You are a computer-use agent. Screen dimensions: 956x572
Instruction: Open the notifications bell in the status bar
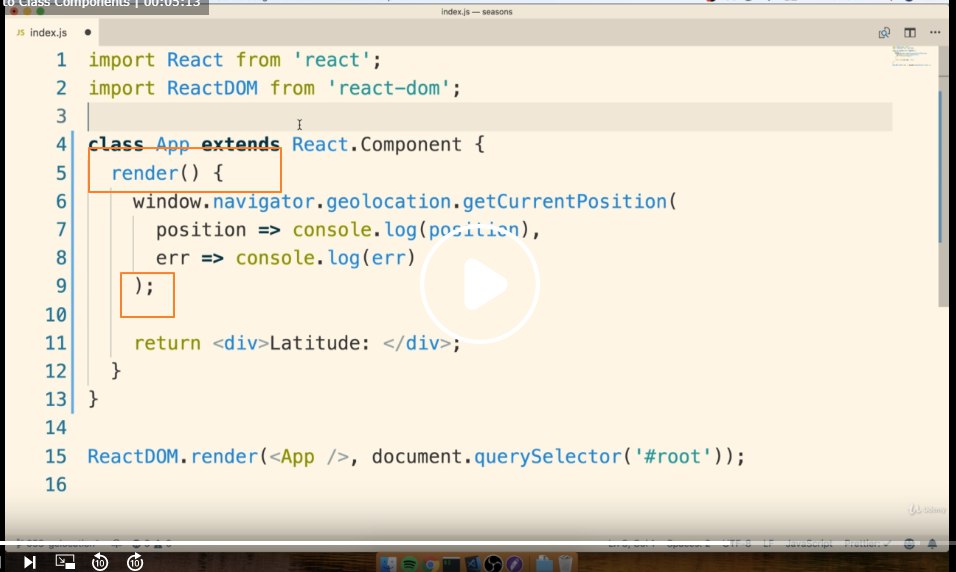click(932, 543)
